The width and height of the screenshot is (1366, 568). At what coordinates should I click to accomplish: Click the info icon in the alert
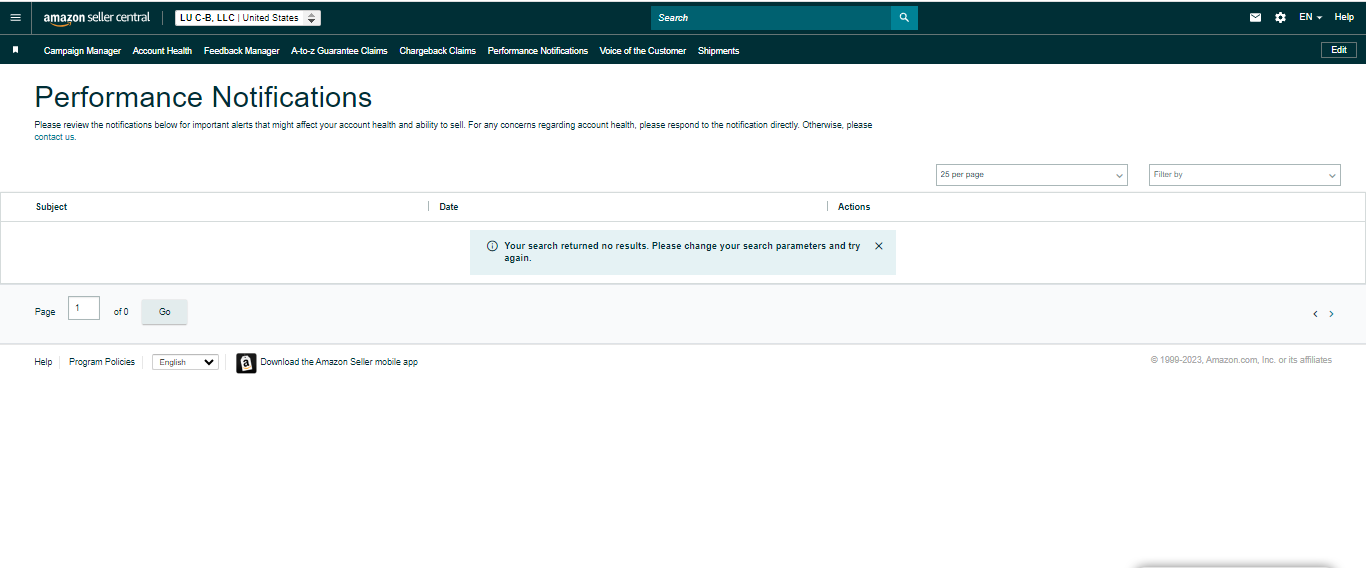492,246
